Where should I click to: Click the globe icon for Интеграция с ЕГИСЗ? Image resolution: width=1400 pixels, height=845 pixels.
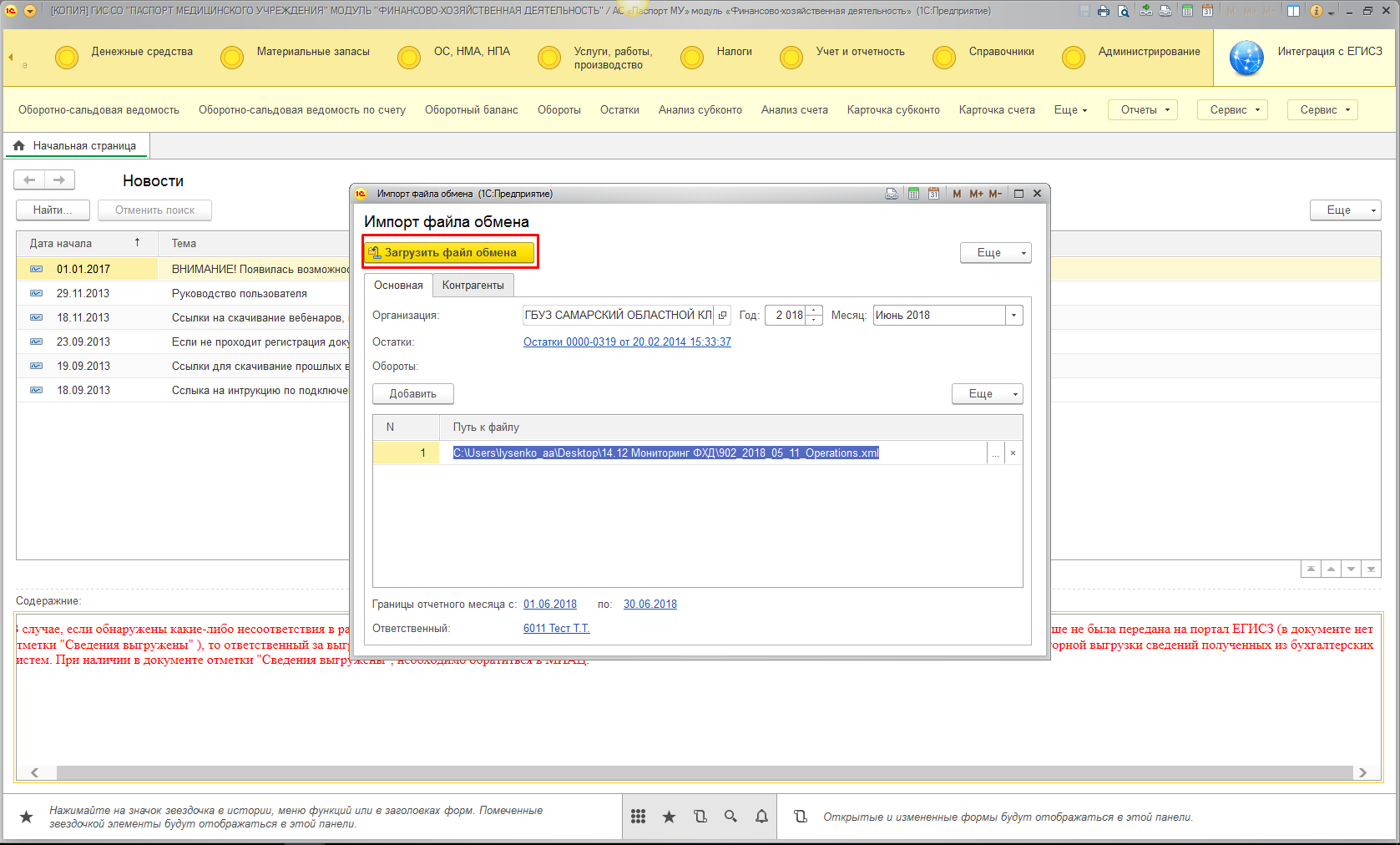click(x=1246, y=58)
